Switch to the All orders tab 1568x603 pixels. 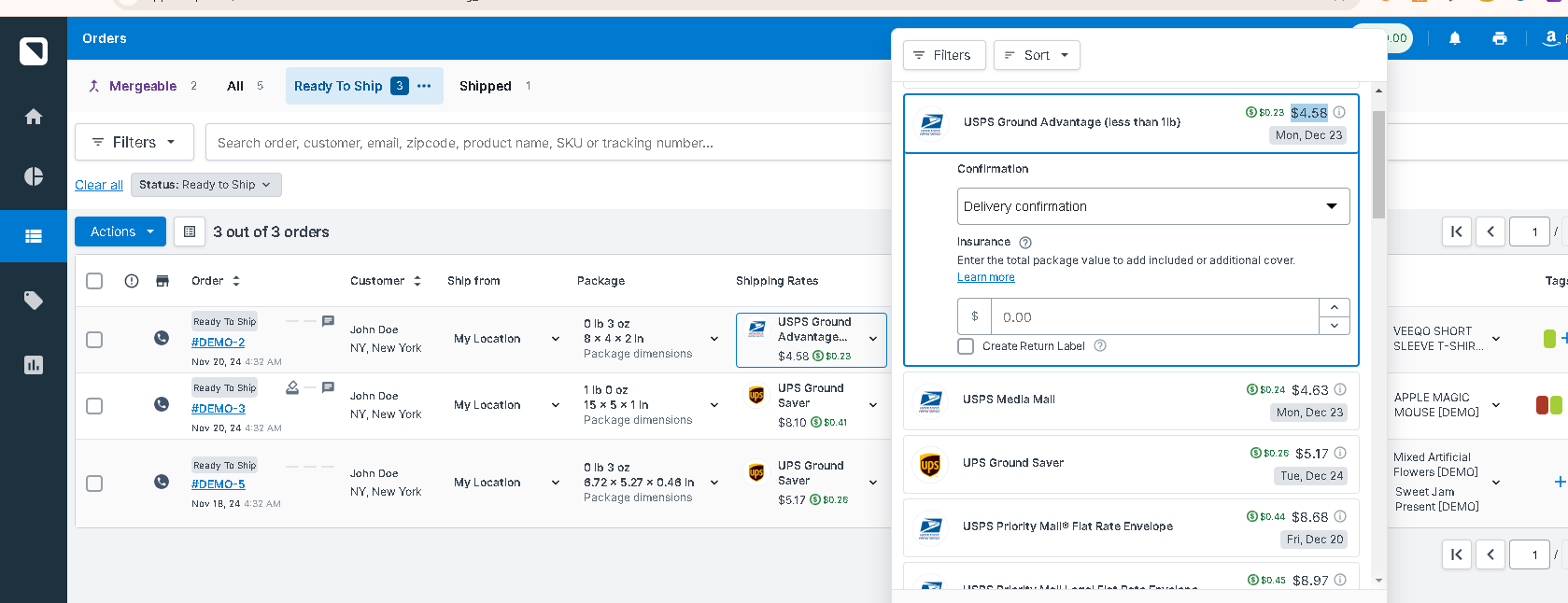[x=245, y=86]
